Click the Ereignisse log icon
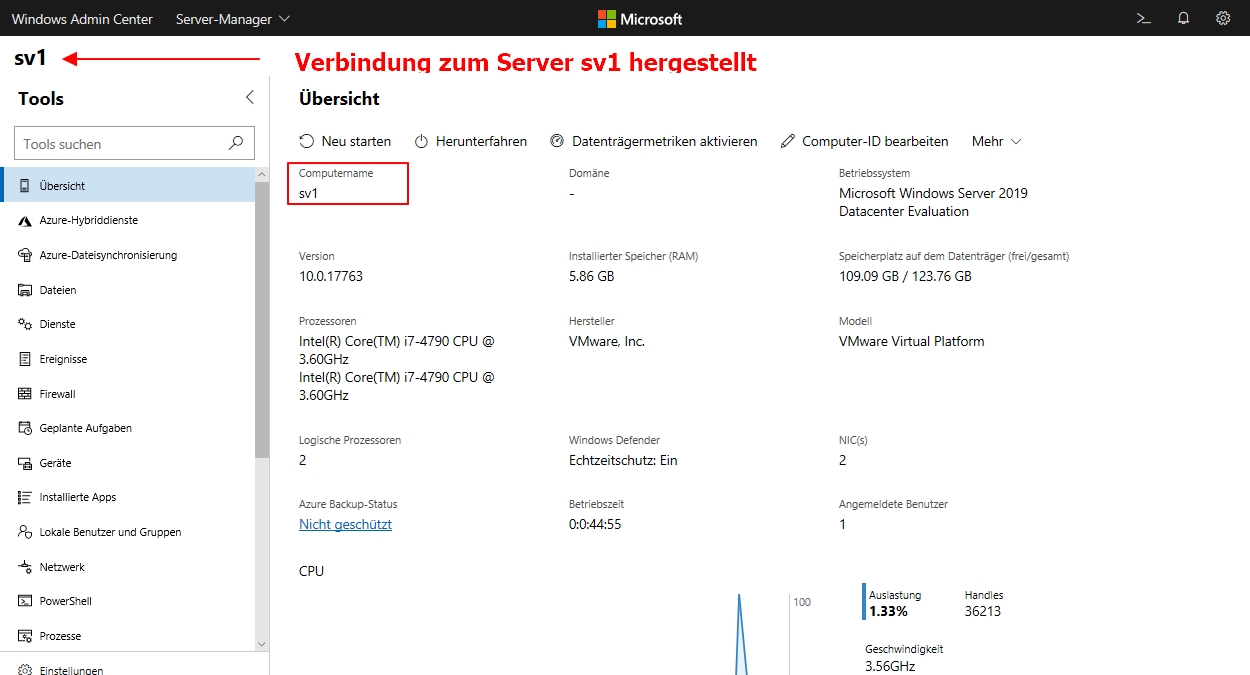 point(25,359)
